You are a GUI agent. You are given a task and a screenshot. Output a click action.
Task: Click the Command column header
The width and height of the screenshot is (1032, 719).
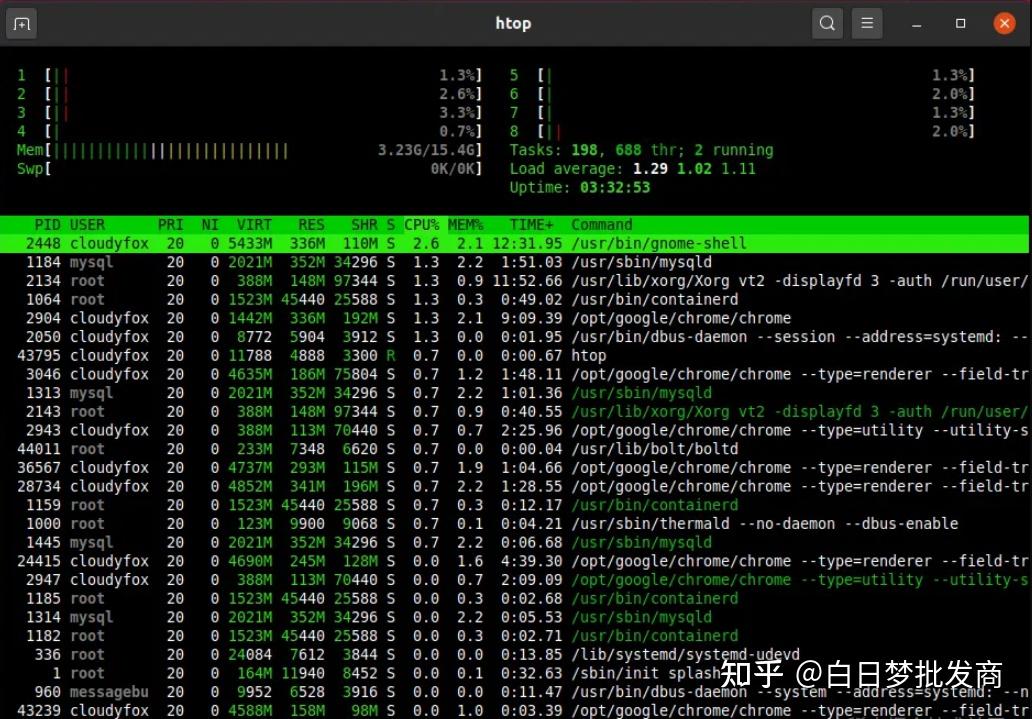coord(602,225)
